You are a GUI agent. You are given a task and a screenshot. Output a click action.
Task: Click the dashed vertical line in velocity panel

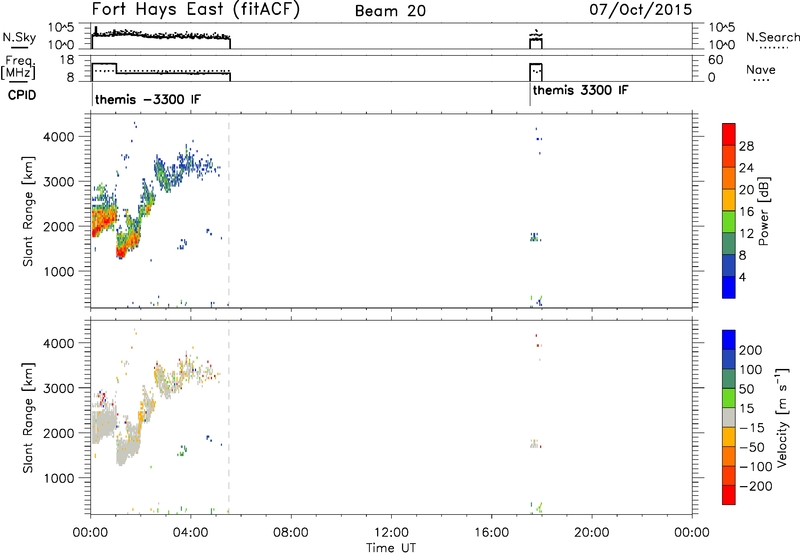click(x=229, y=417)
